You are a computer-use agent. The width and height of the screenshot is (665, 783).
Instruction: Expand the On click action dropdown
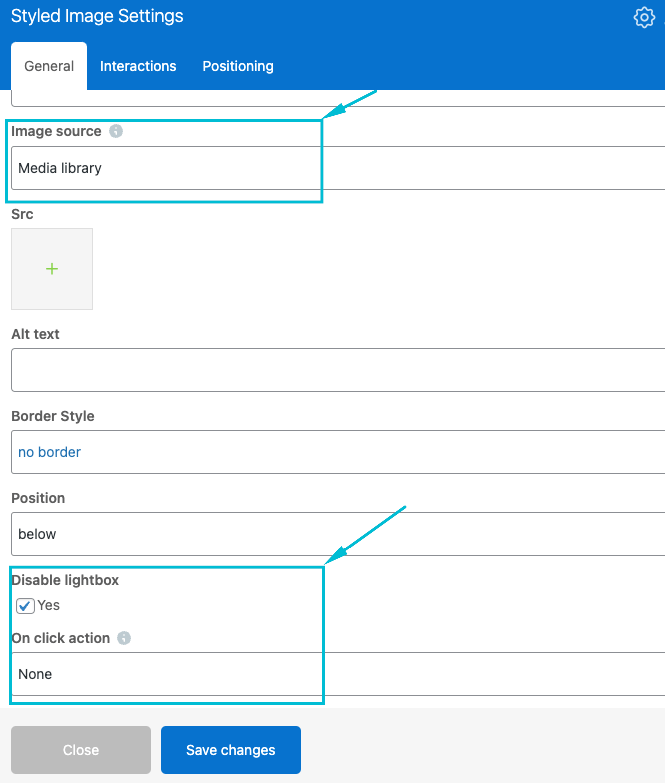coord(338,674)
